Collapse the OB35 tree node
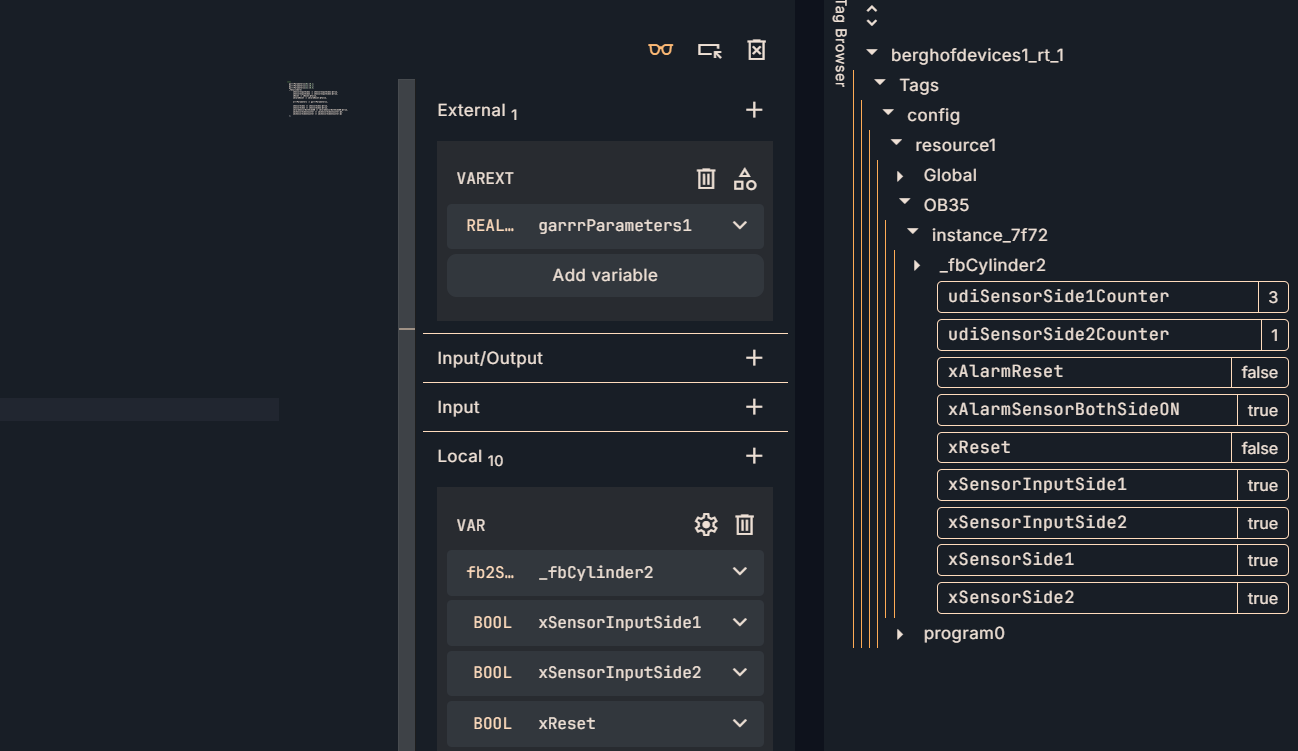 904,204
